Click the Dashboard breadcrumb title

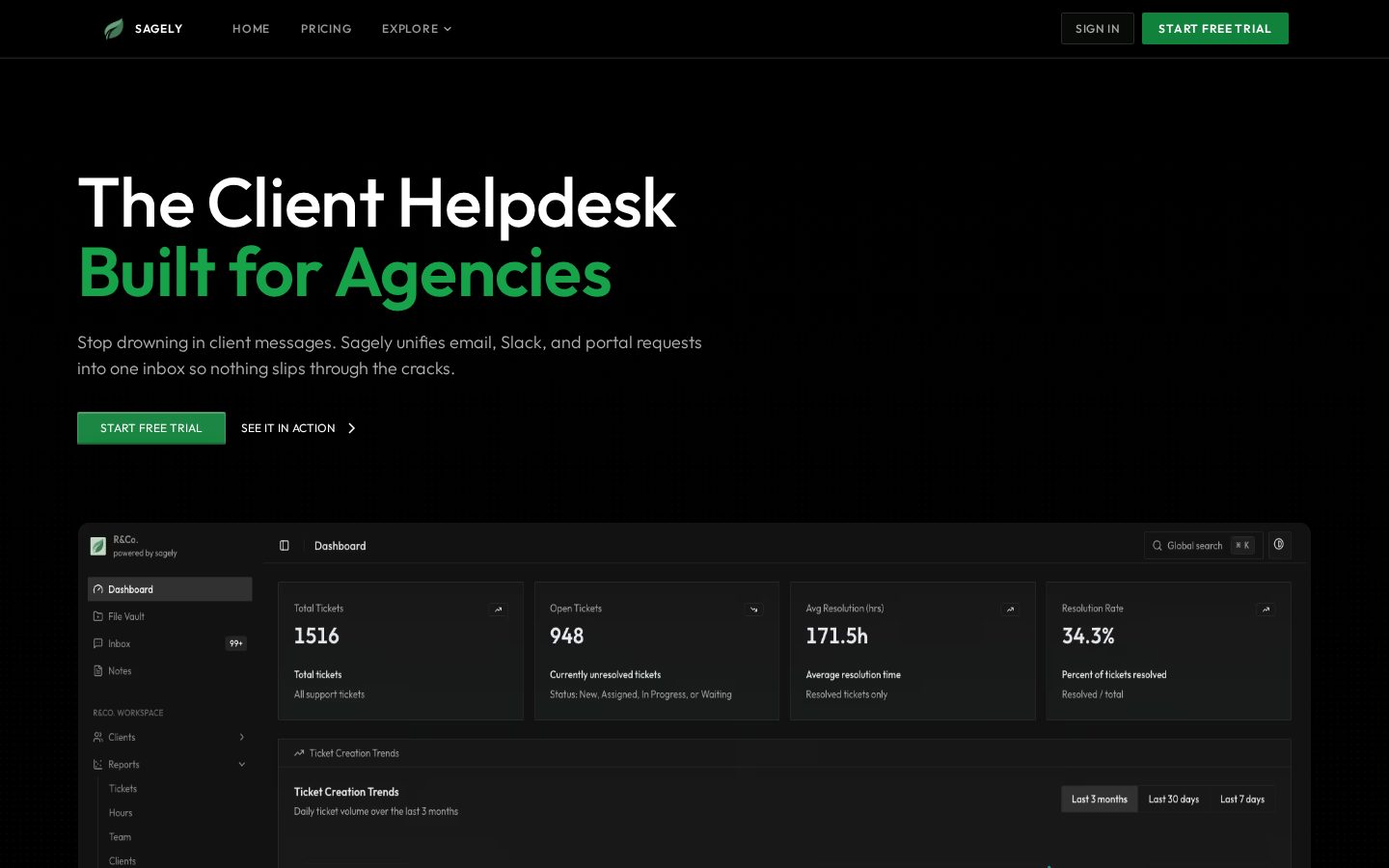click(x=340, y=546)
